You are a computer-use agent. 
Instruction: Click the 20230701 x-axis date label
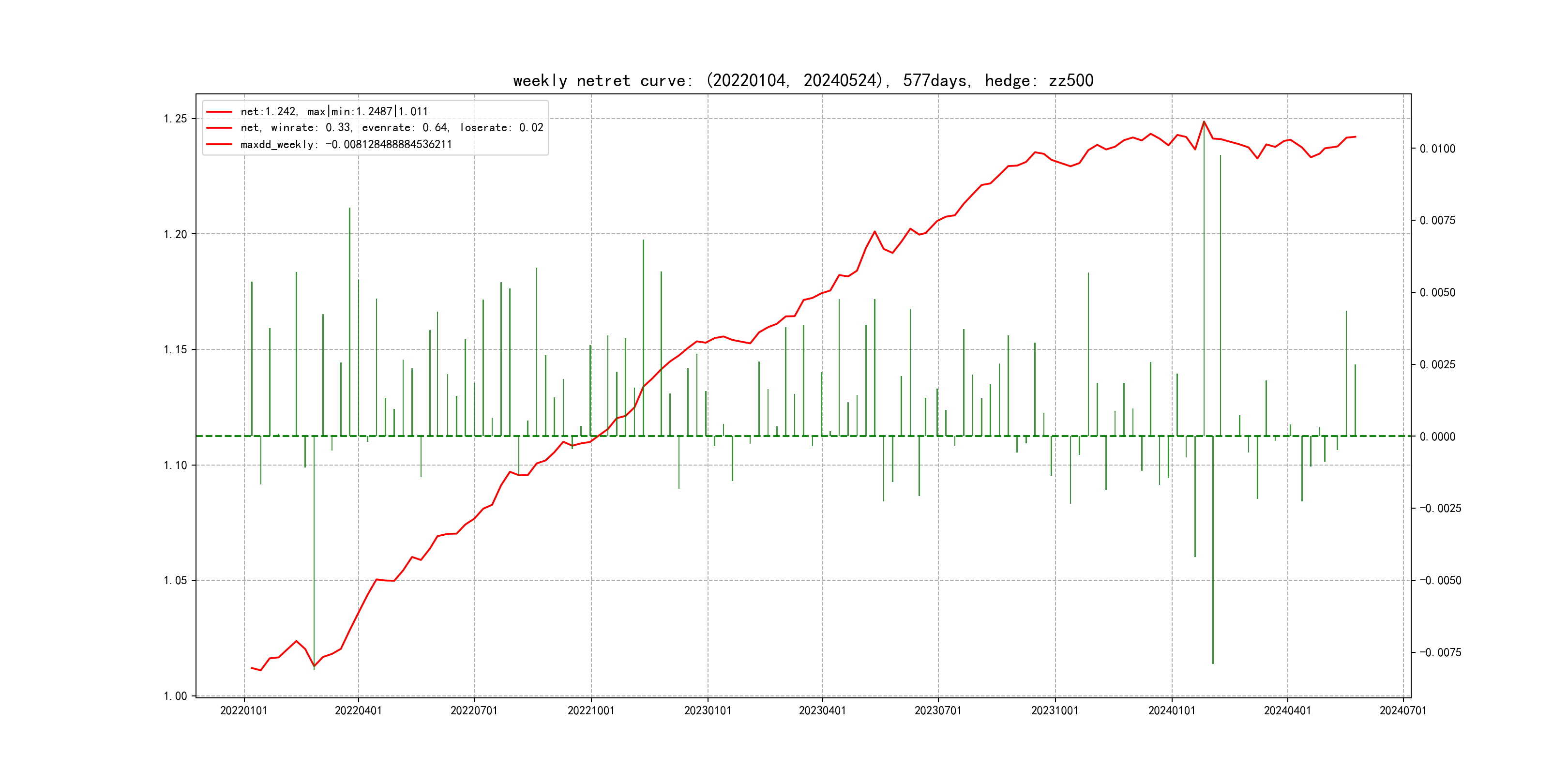[x=938, y=710]
